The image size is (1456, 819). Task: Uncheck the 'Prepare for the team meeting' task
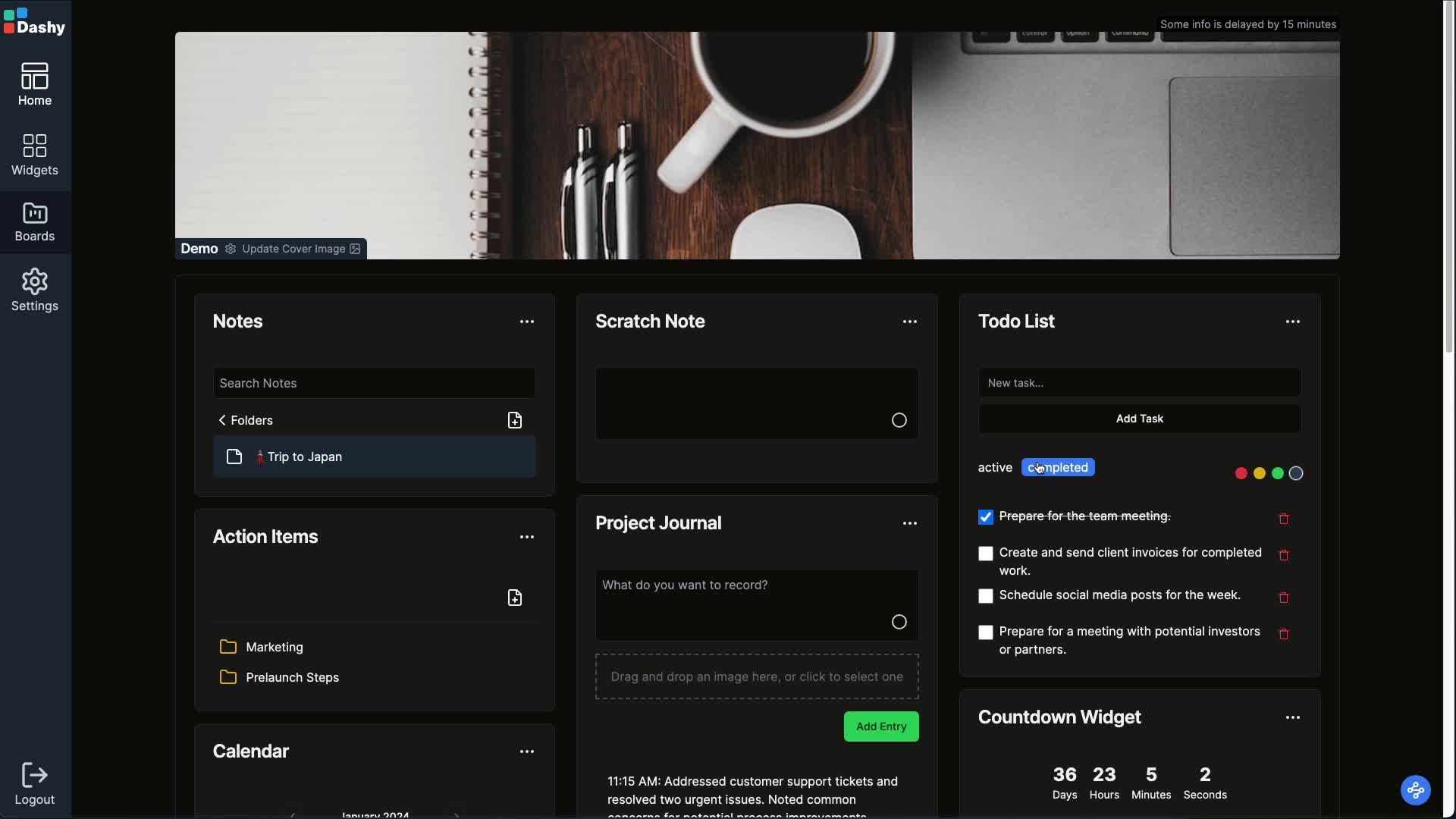pos(985,516)
